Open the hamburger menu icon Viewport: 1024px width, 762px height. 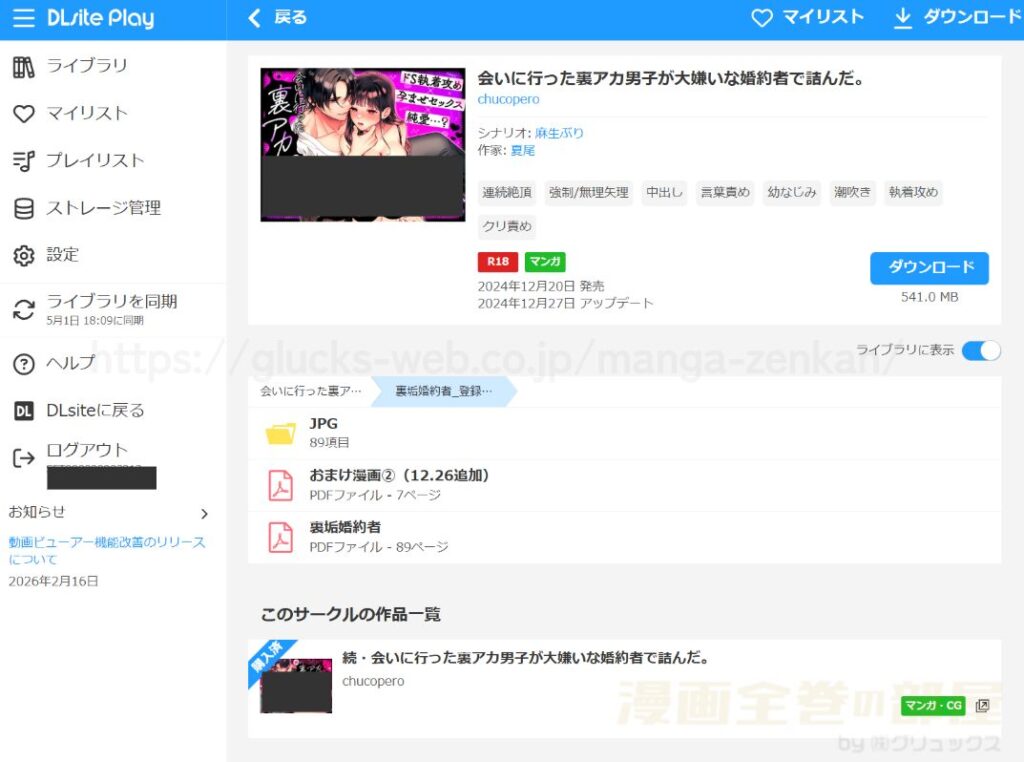coord(24,18)
